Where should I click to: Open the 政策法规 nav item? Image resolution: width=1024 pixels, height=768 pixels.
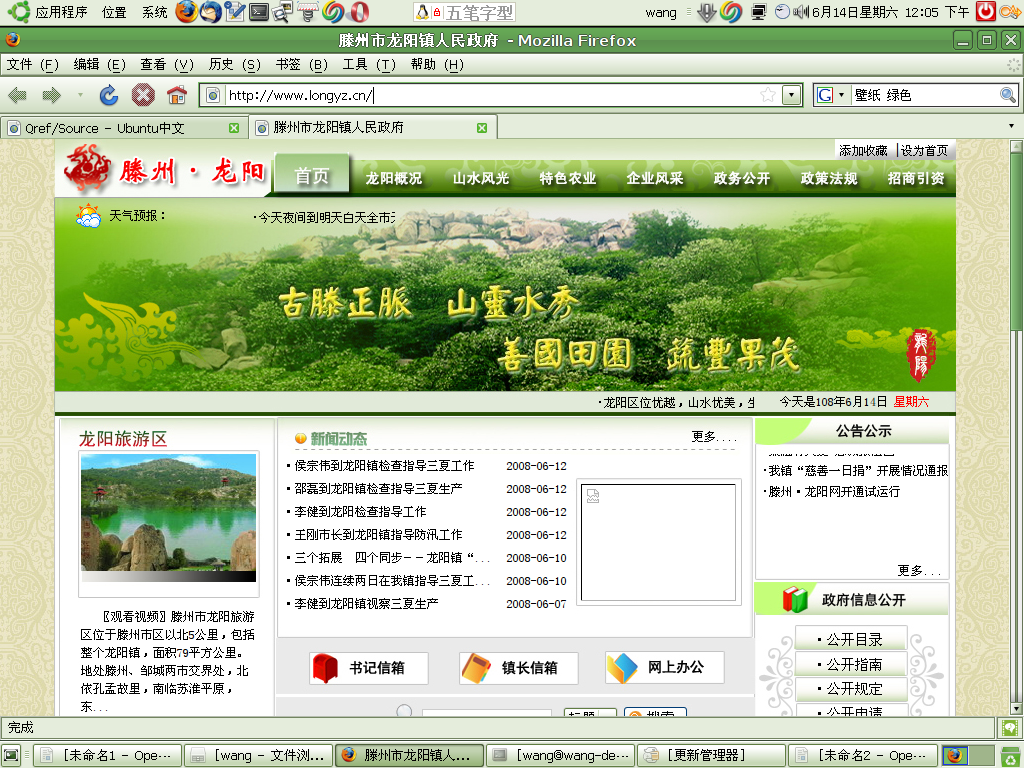tap(829, 178)
